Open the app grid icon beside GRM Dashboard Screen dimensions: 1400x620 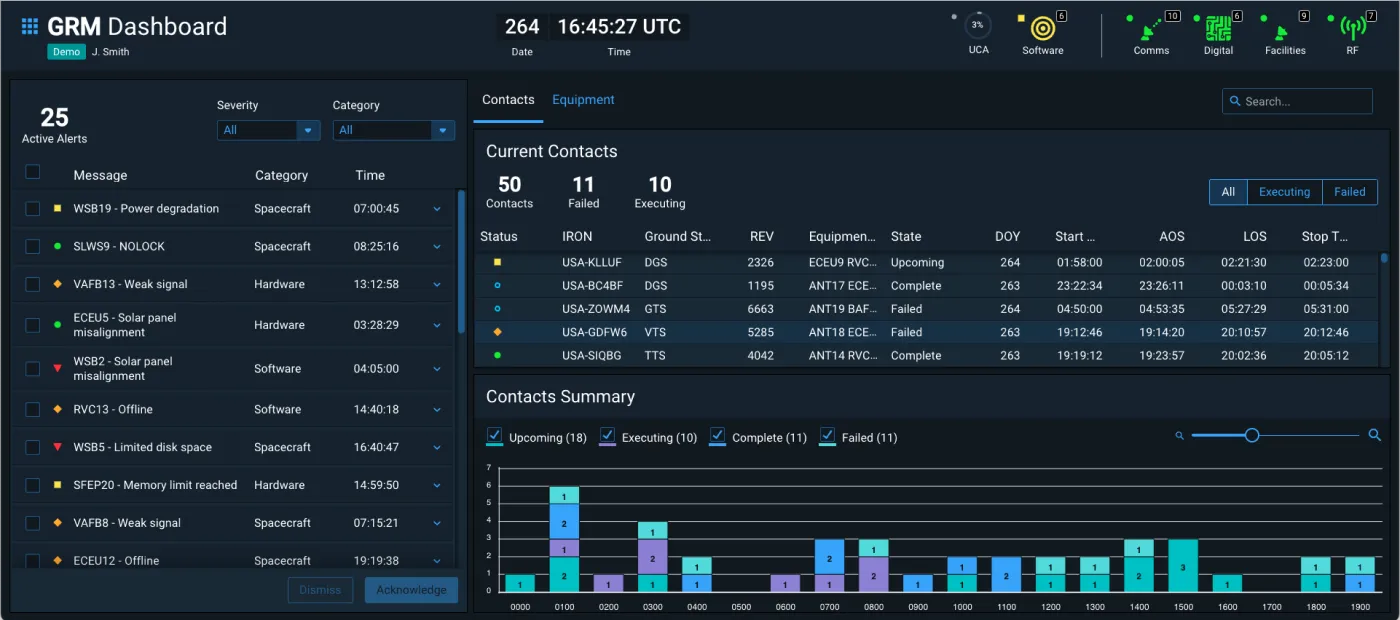(x=29, y=26)
